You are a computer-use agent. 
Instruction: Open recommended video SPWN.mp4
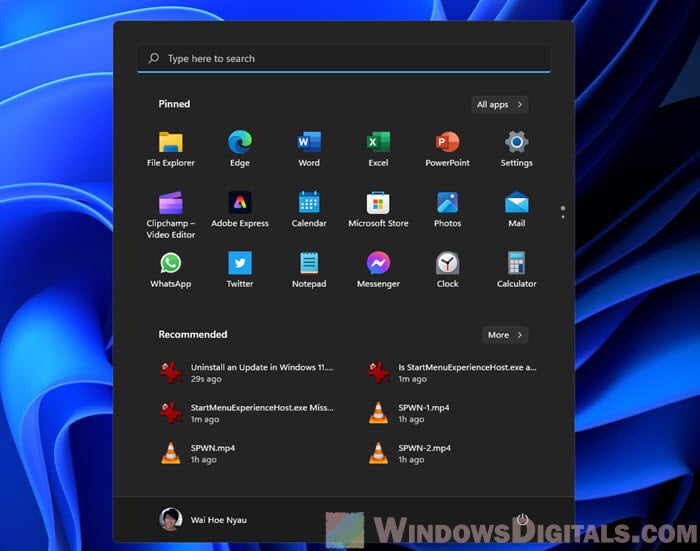click(x=197, y=453)
